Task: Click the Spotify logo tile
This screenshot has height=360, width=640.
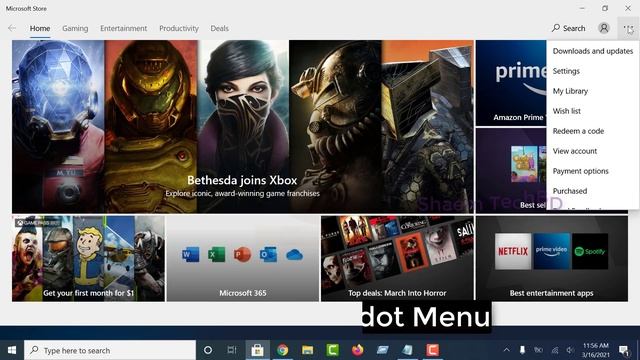Action: tap(590, 251)
